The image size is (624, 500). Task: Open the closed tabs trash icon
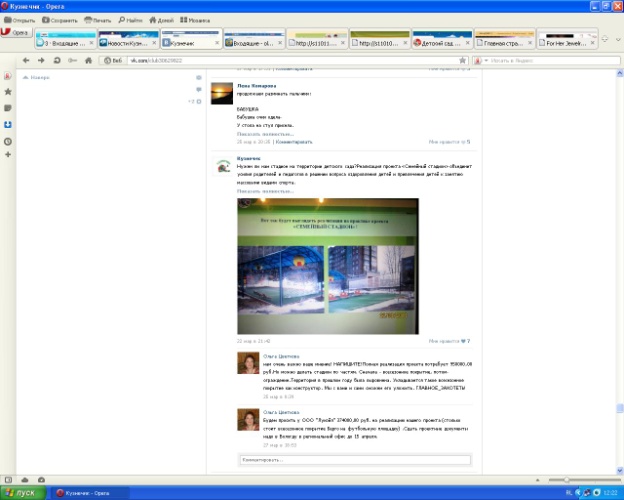[605, 39]
